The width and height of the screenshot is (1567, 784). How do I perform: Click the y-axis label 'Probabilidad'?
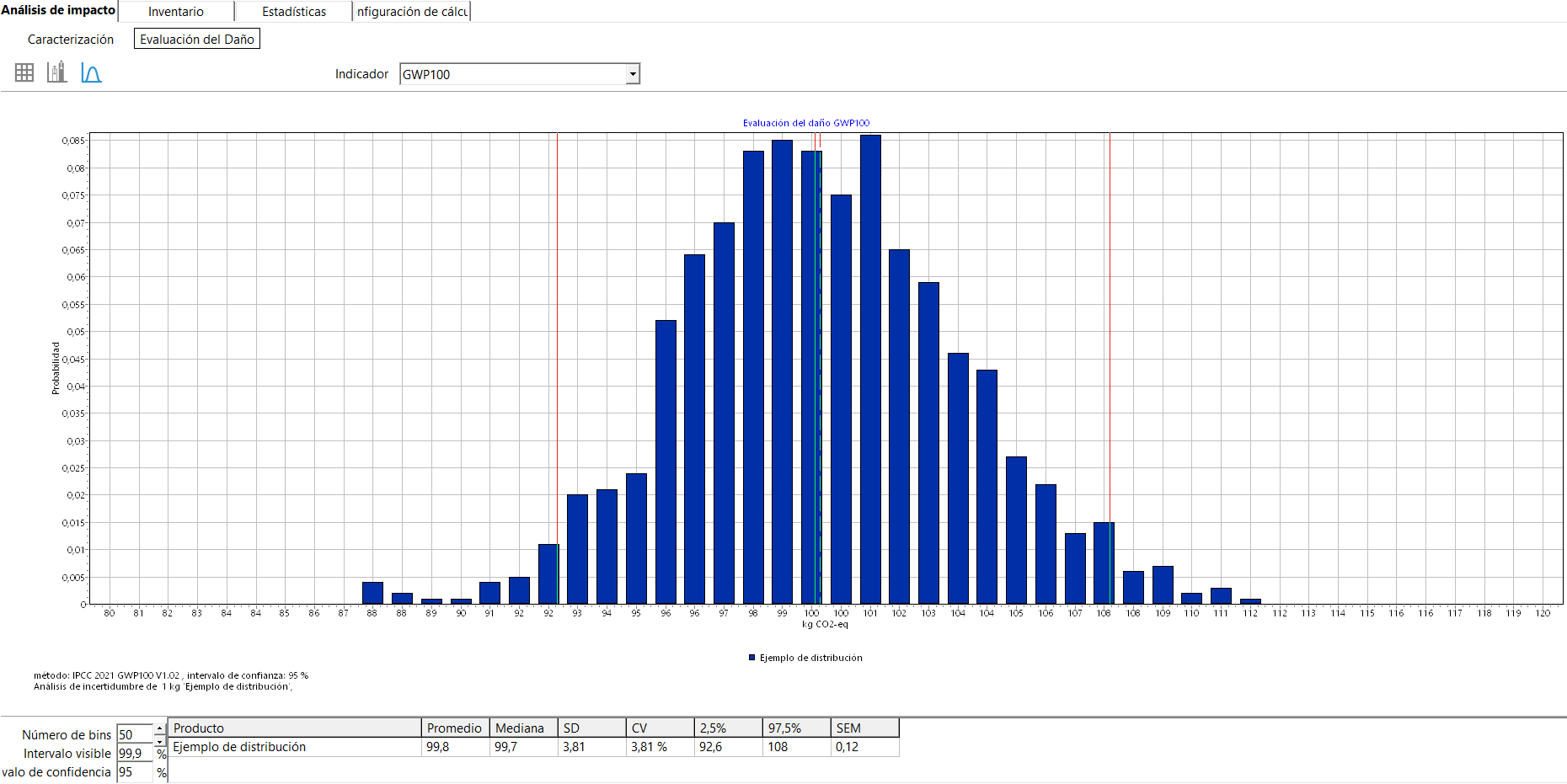[x=56, y=368]
